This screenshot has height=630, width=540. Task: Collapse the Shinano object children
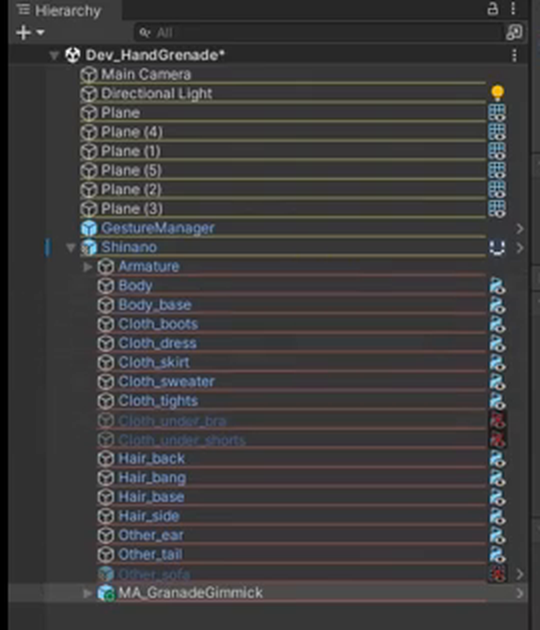[71, 248]
